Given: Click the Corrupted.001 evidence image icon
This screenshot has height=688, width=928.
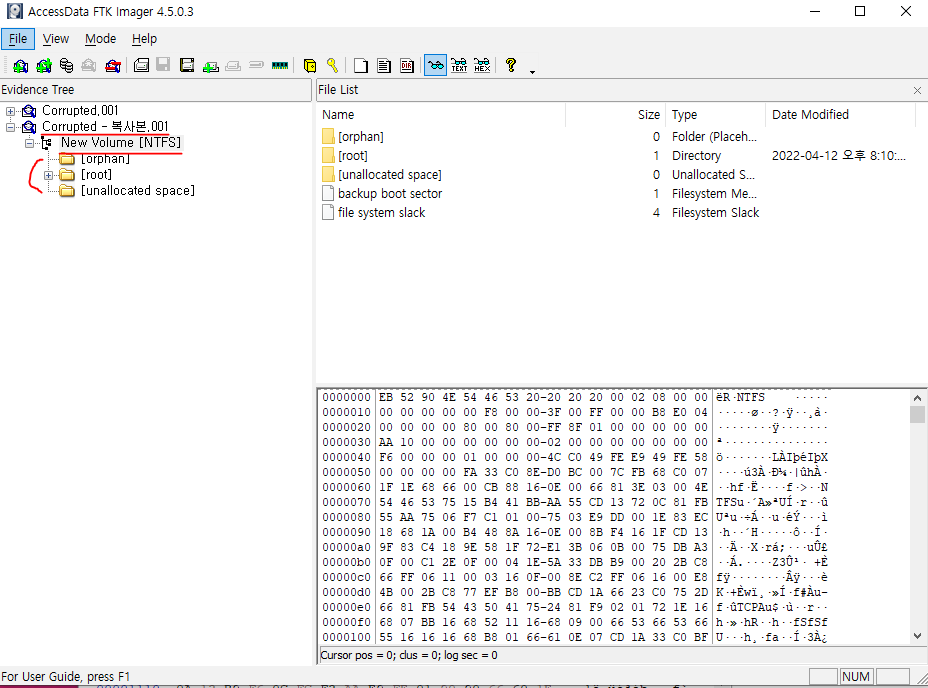Looking at the screenshot, I should coord(29,111).
